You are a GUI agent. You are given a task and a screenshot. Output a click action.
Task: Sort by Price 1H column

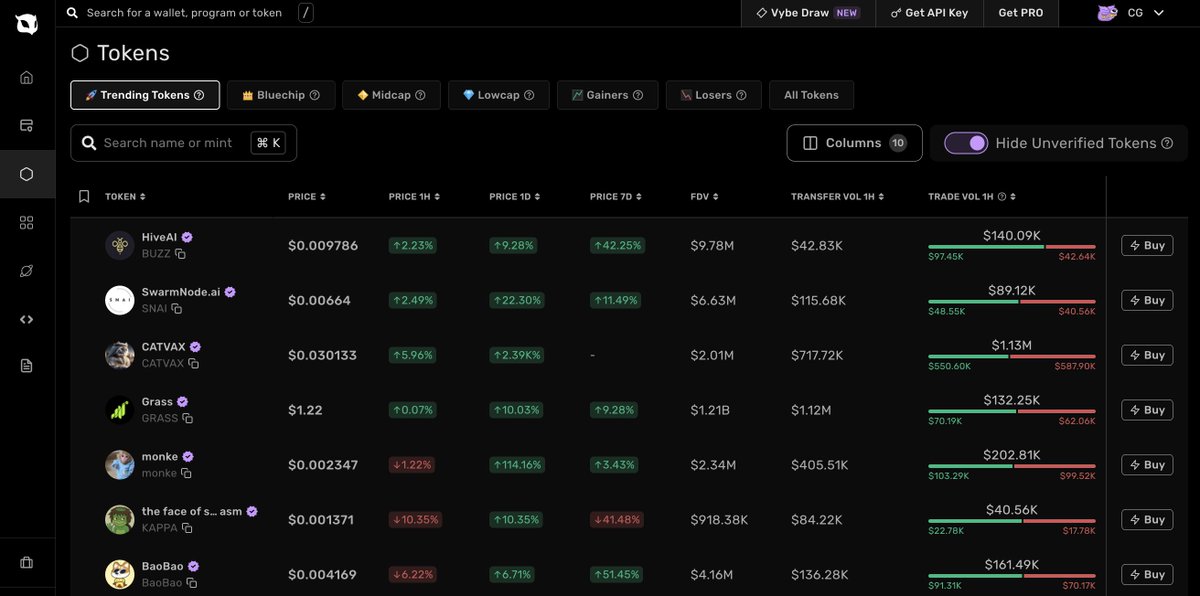click(414, 197)
